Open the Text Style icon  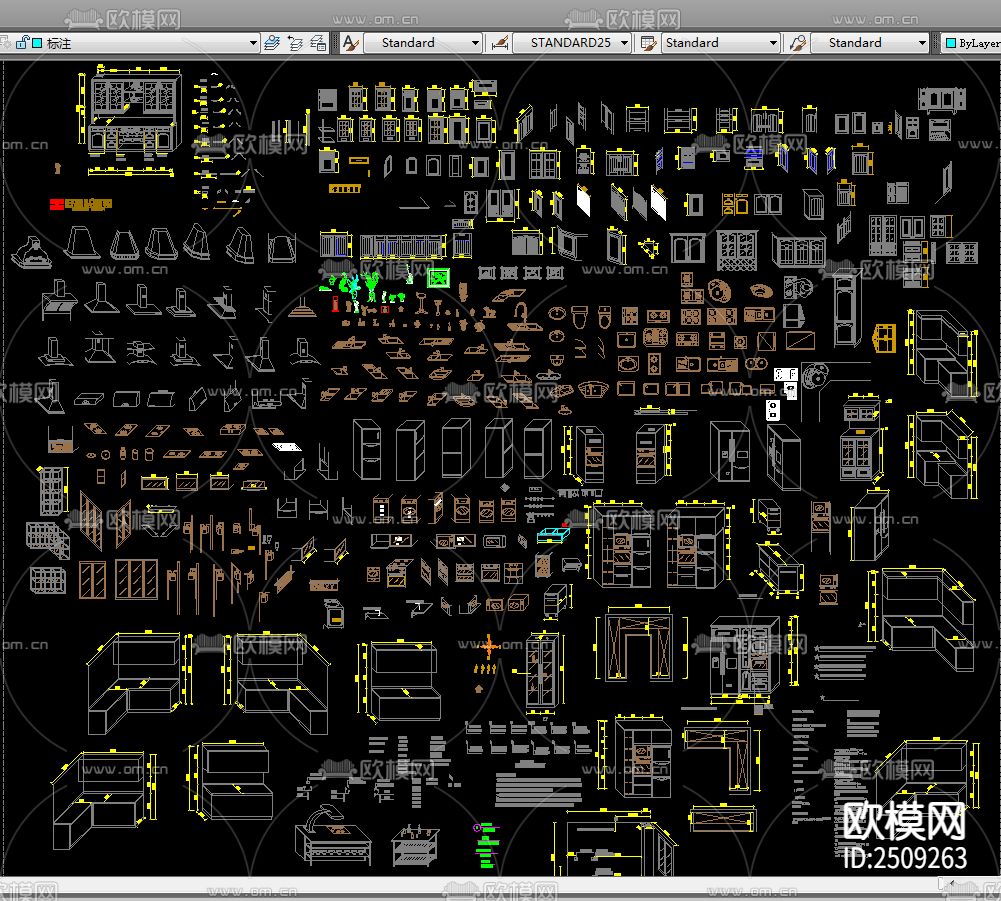350,43
